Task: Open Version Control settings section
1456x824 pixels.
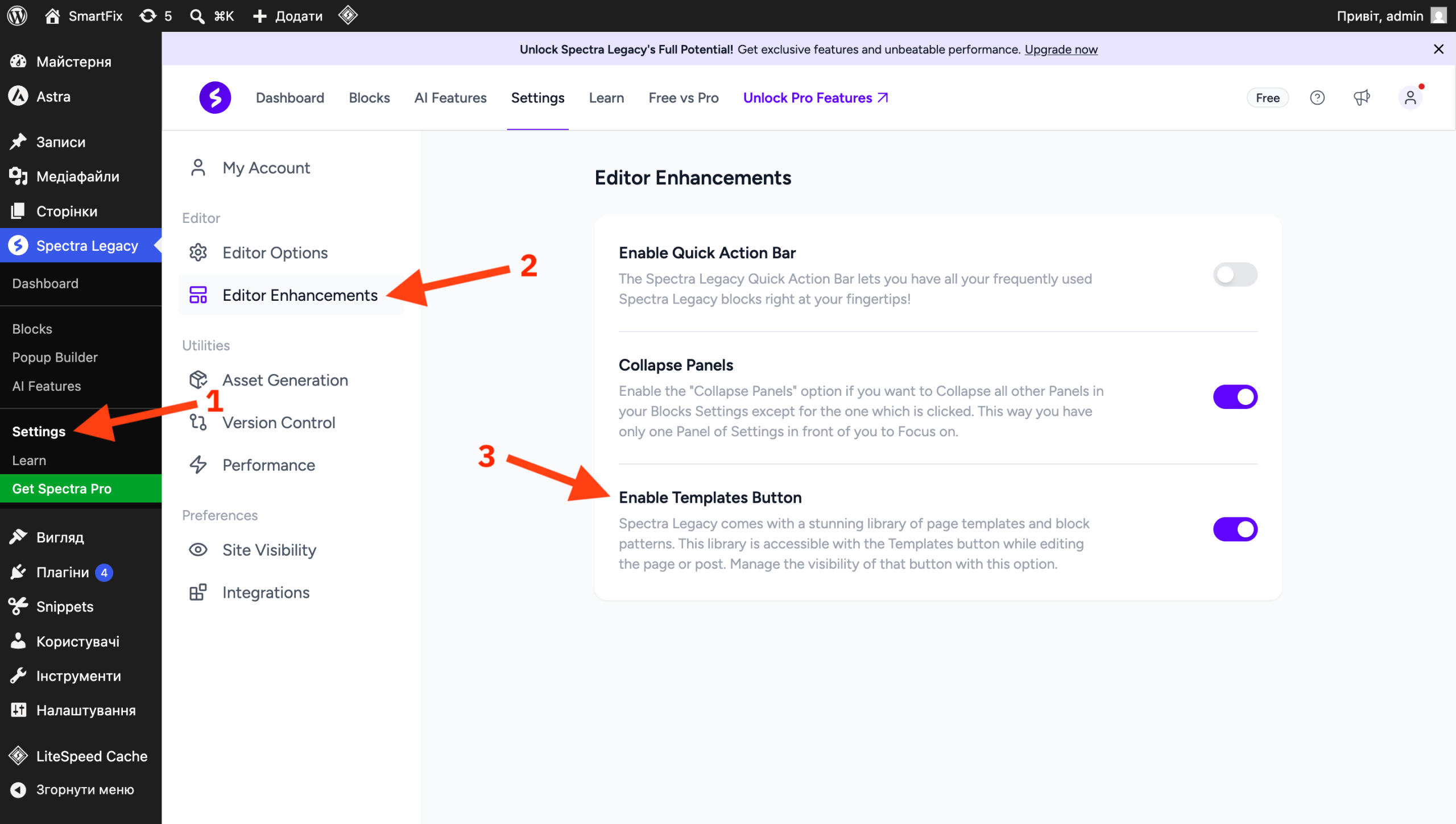Action: 291,423
